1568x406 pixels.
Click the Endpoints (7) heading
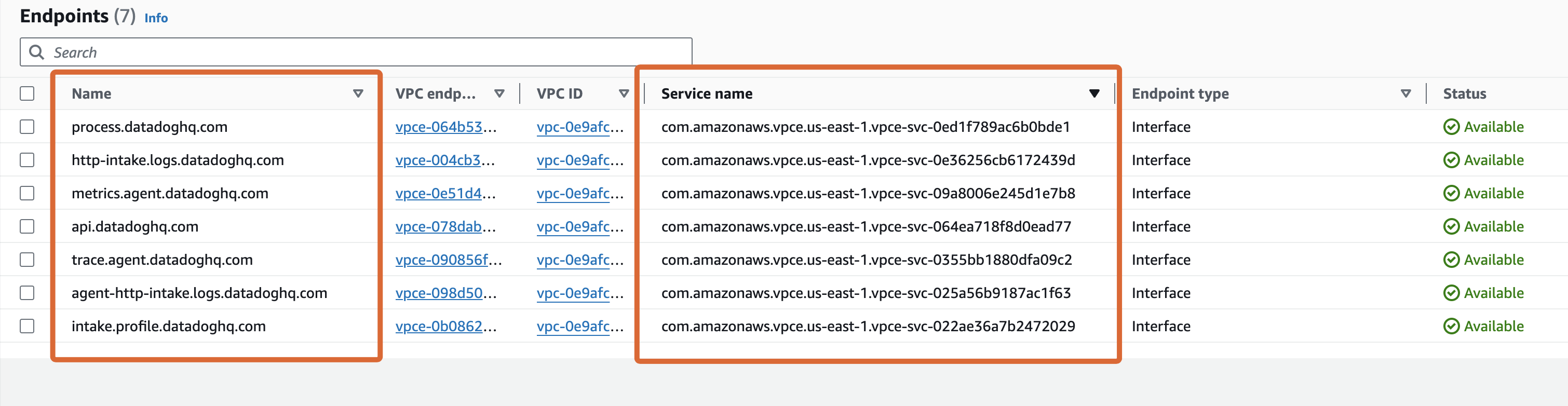[x=78, y=16]
